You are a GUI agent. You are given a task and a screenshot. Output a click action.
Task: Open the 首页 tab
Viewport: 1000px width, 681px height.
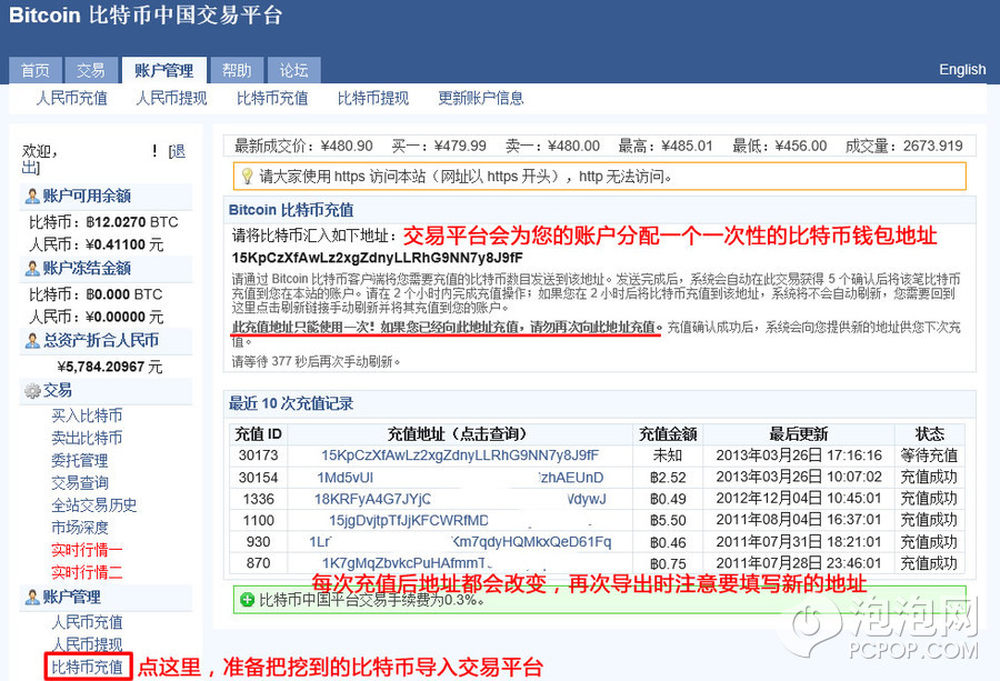pyautogui.click(x=35, y=70)
